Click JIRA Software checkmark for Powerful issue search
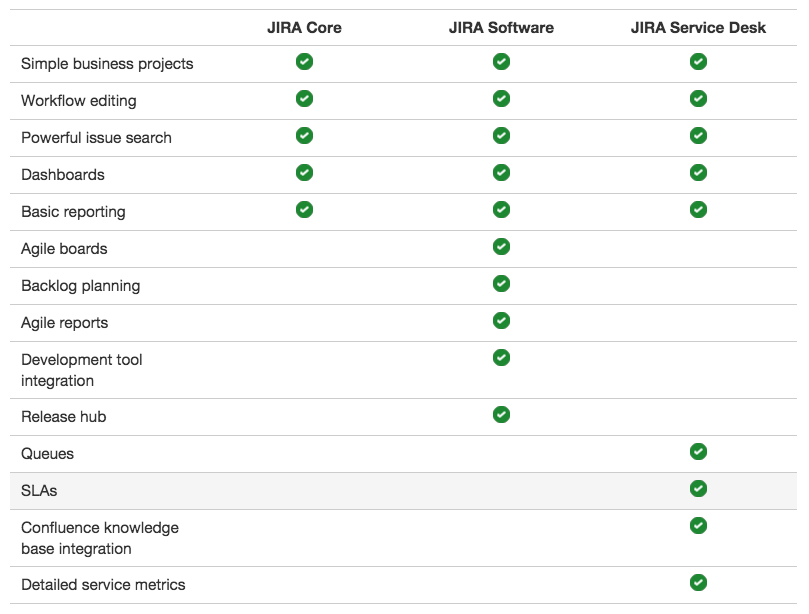 click(x=501, y=136)
